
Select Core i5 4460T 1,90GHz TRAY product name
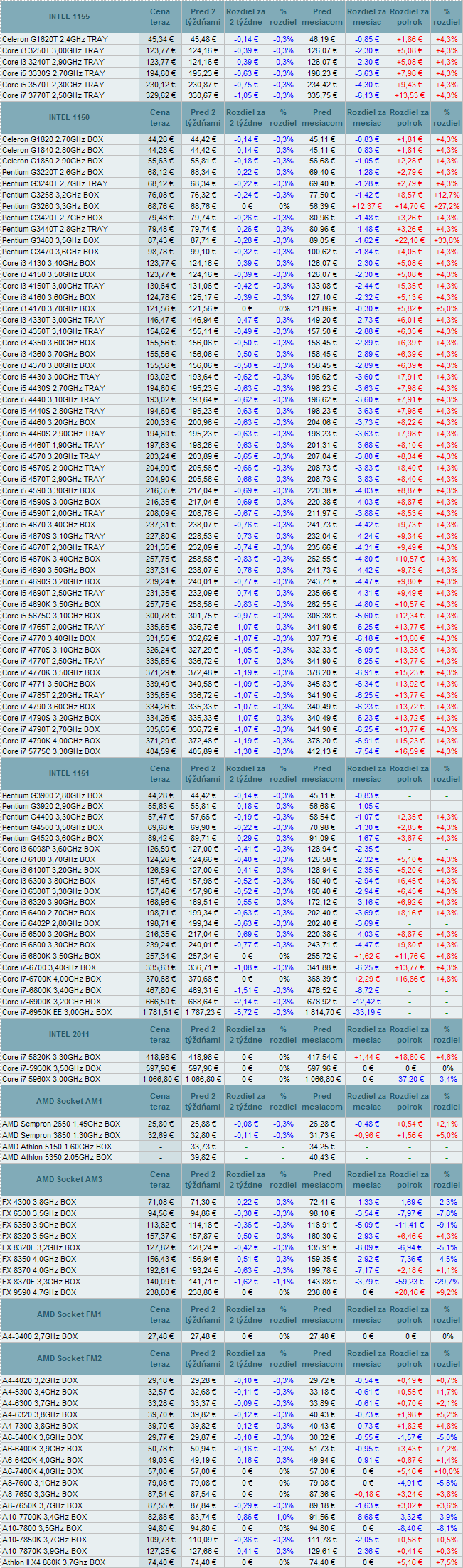(x=53, y=445)
